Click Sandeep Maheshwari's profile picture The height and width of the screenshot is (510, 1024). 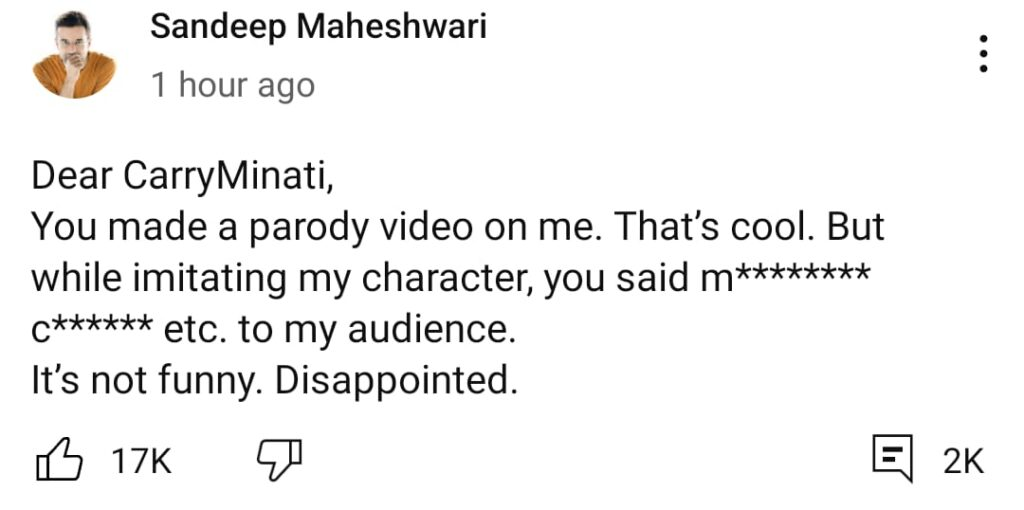[75, 55]
